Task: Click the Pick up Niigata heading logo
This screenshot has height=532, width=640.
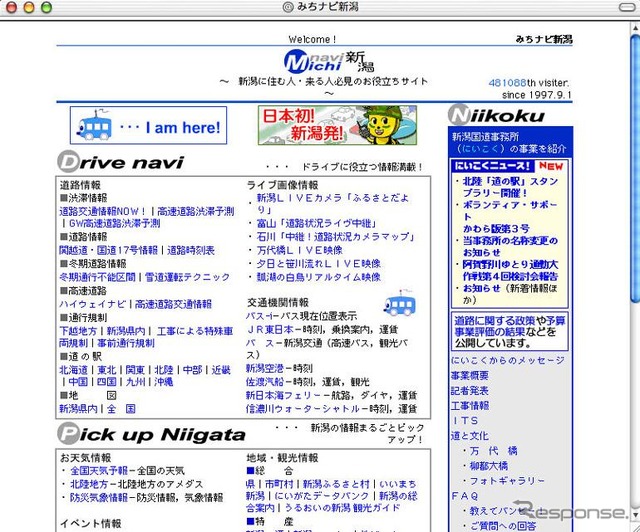Action: coord(151,434)
